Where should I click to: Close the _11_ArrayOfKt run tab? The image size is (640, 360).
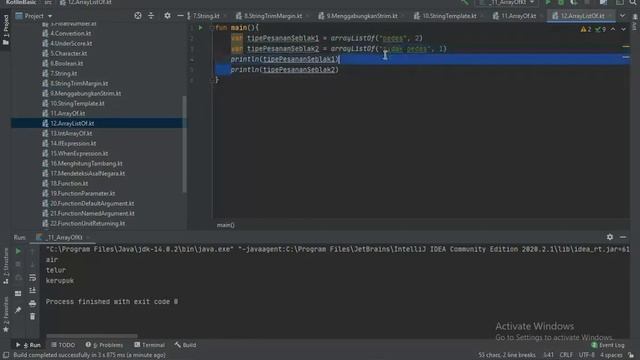[x=88, y=237]
